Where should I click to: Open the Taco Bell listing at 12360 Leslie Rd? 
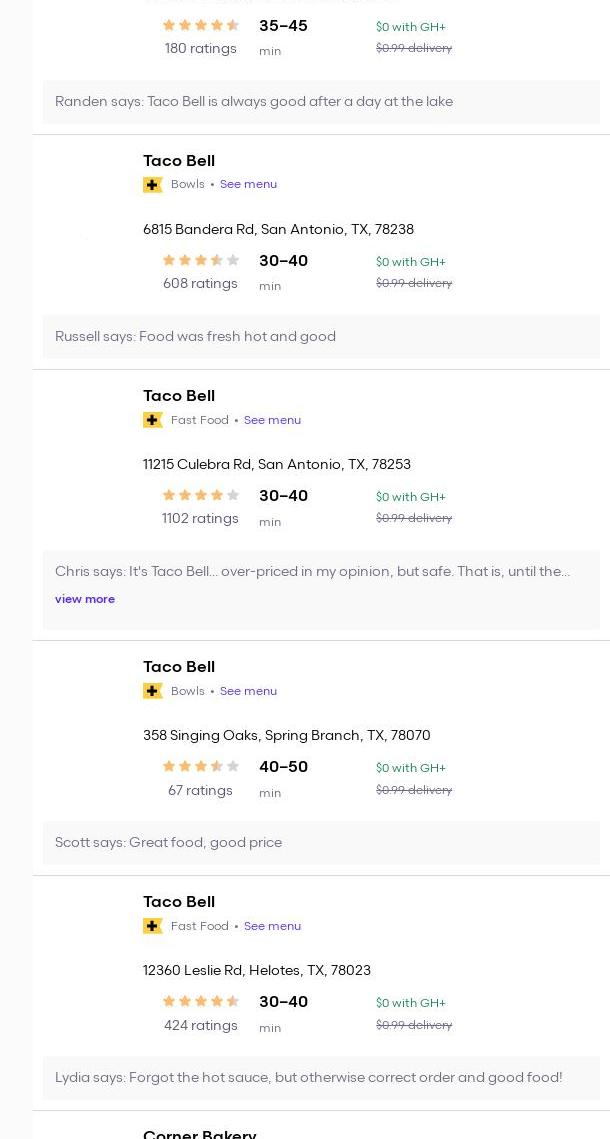179,902
